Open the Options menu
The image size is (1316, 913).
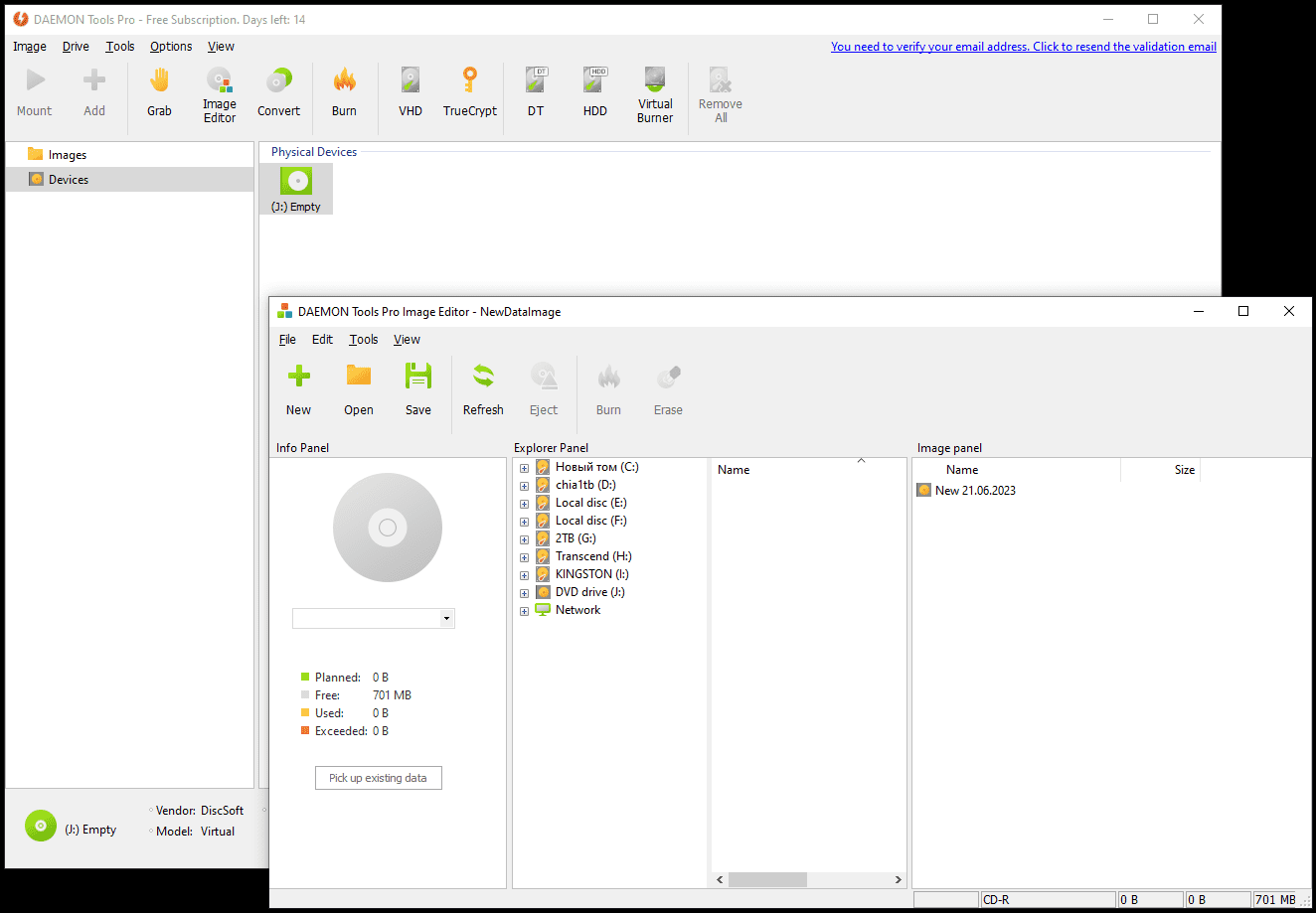click(x=171, y=47)
